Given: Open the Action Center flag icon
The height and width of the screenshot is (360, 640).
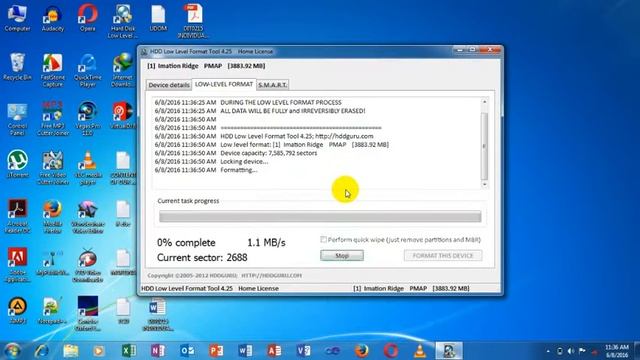Looking at the screenshot, I should (582, 351).
